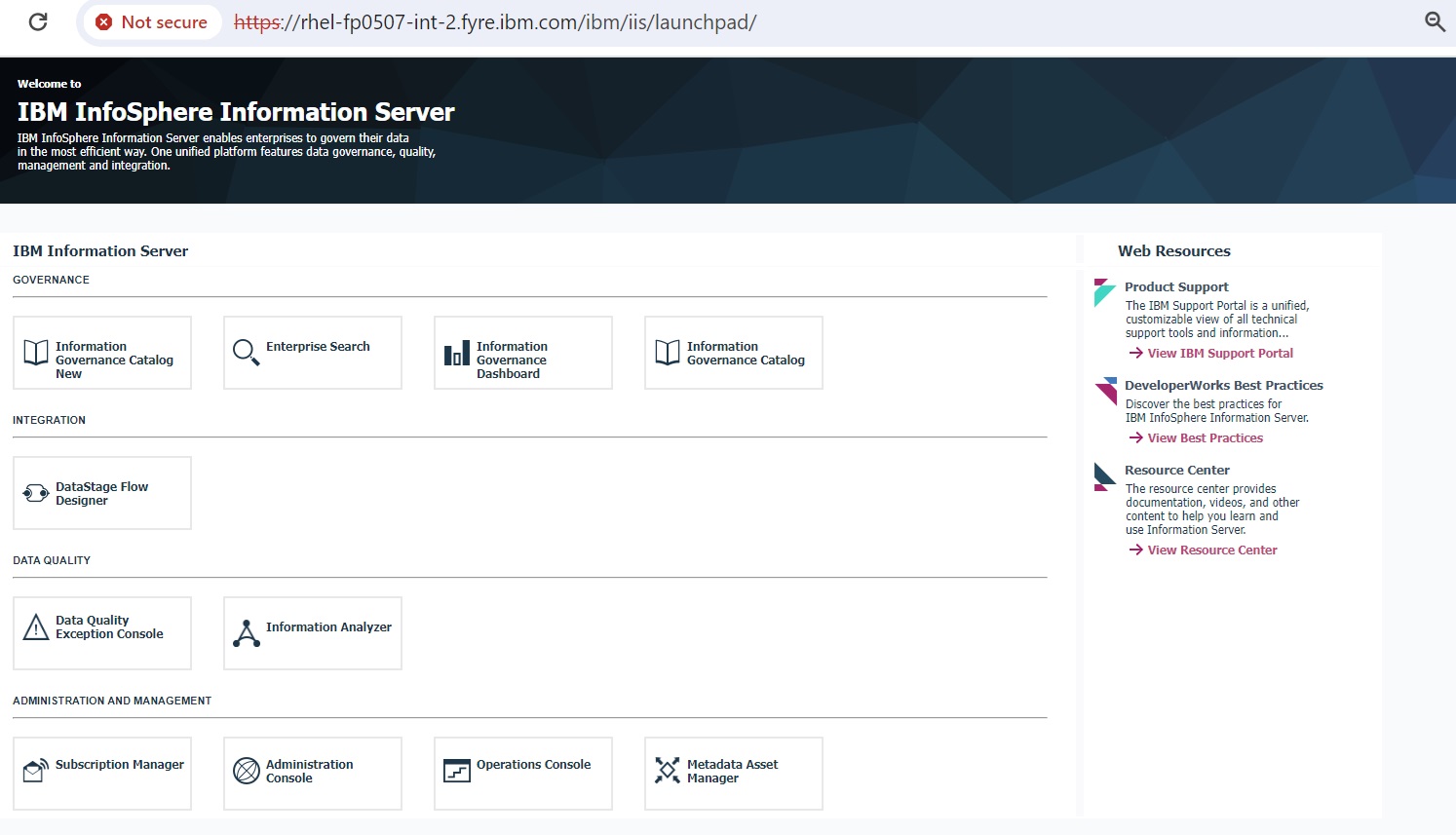Click View IBM Support Portal link
This screenshot has width=1456, height=835.
point(1220,353)
